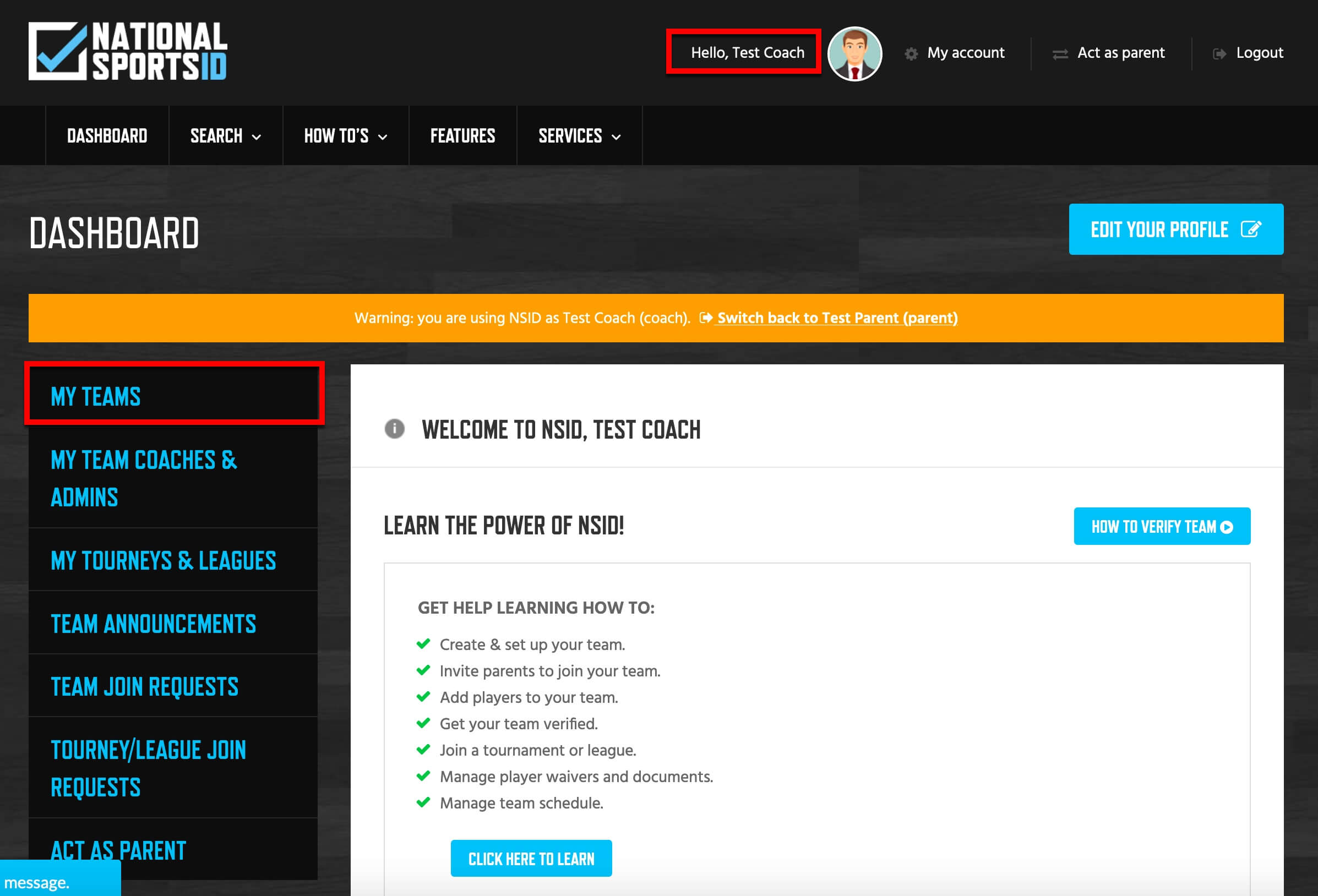The height and width of the screenshot is (896, 1318).
Task: Click checkmark beside Add players to your team
Action: 423,696
